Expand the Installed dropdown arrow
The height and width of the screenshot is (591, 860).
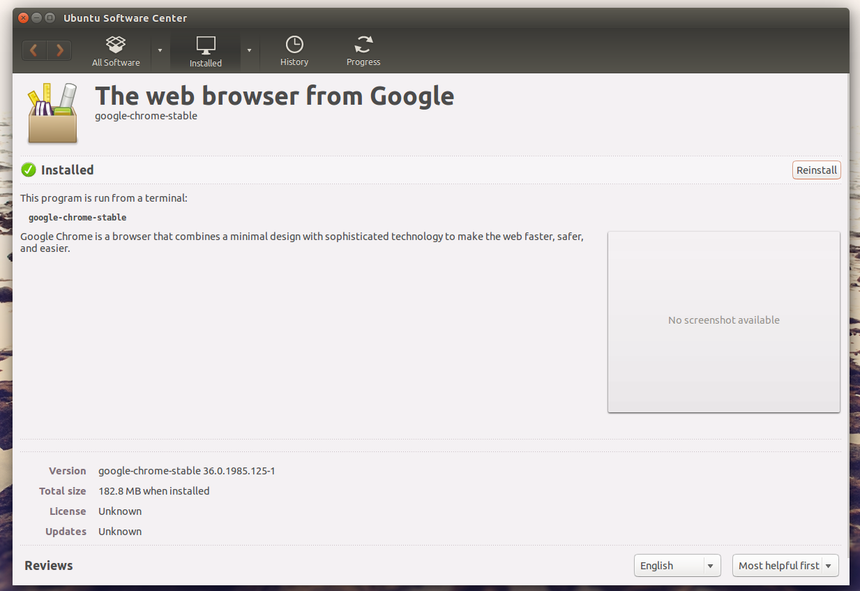[x=249, y=50]
